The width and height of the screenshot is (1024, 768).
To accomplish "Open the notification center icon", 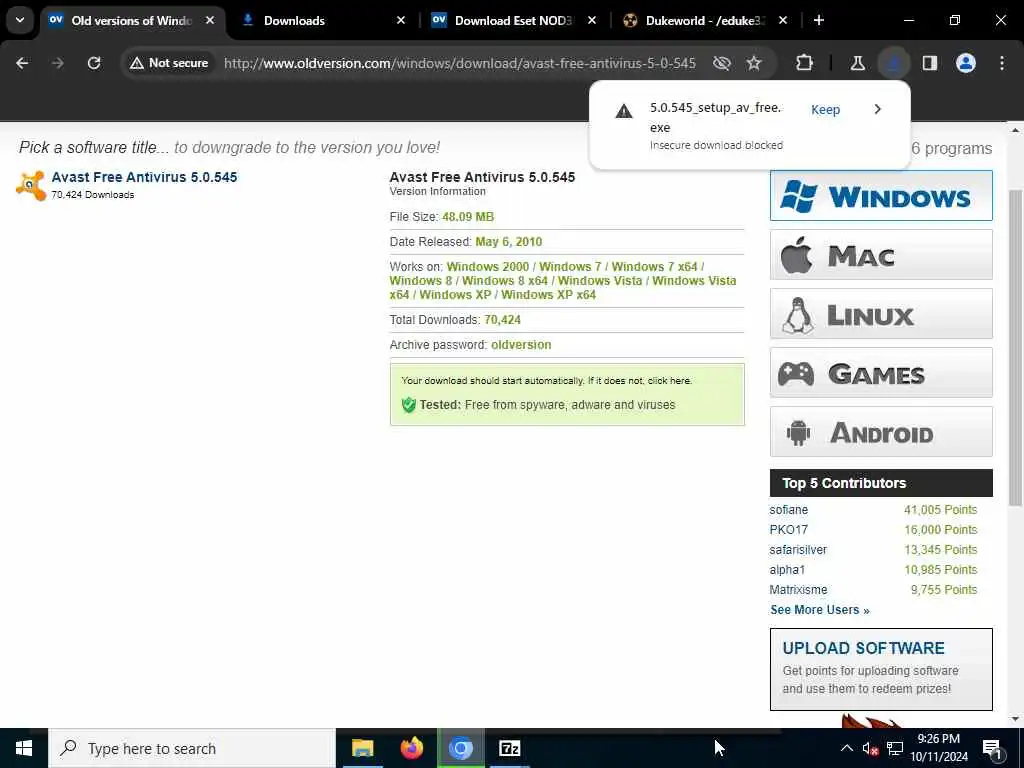I will (x=993, y=748).
